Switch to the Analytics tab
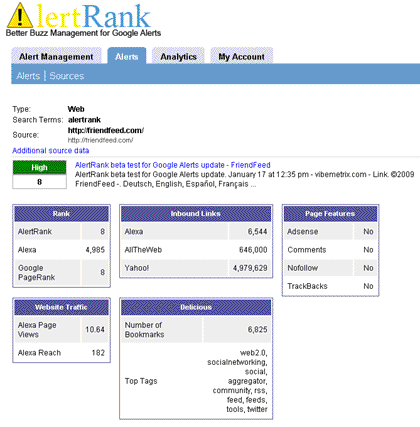Viewport: 420px width, 427px height. [x=178, y=56]
